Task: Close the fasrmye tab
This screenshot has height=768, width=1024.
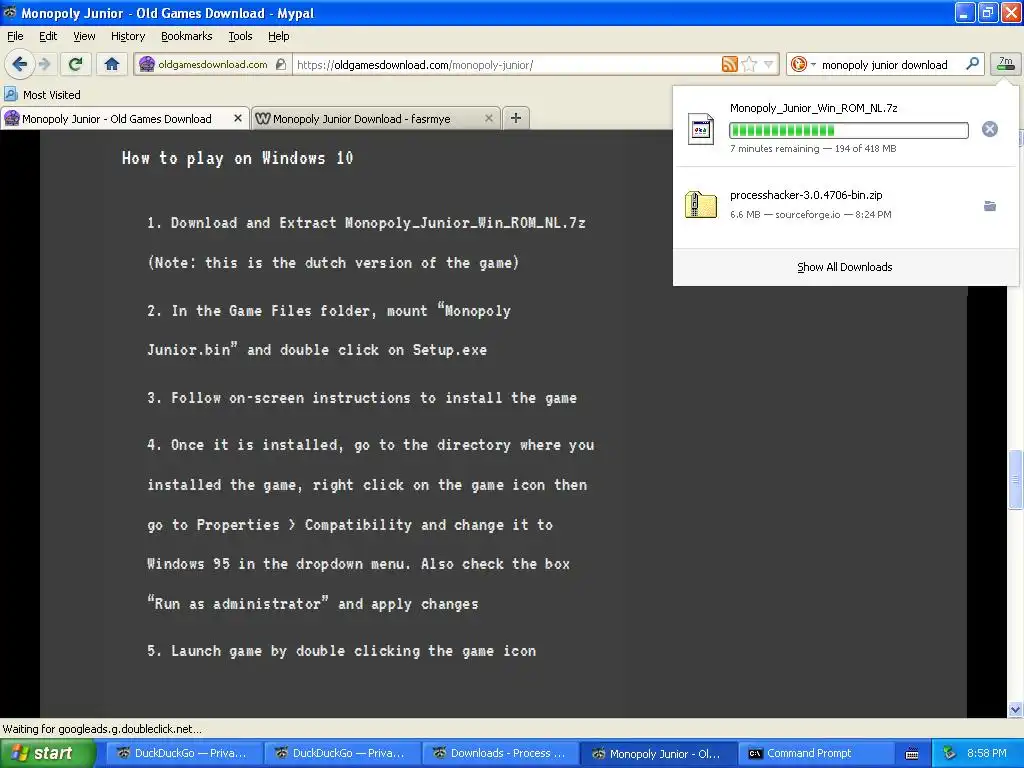Action: [x=488, y=118]
